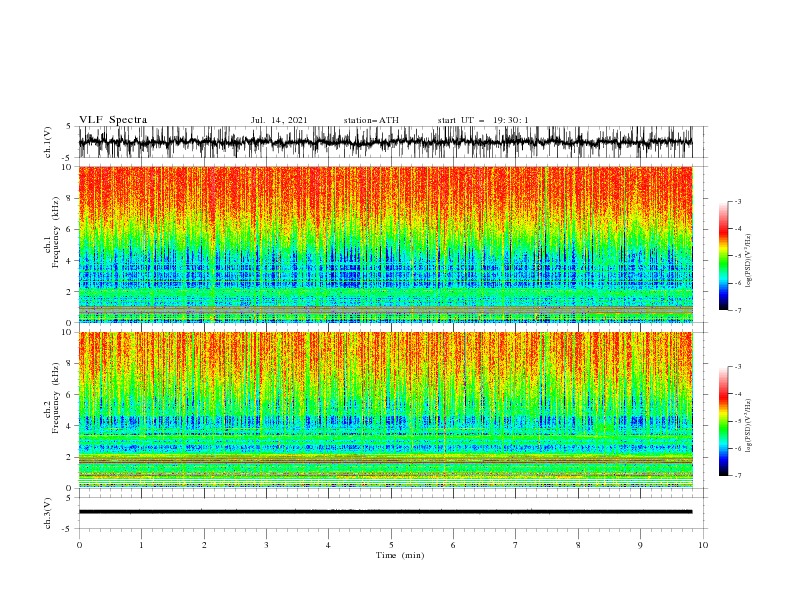Click the "-7" tick on ch.2 color bar
Image resolution: width=792 pixels, height=612 pixels.
coord(737,476)
